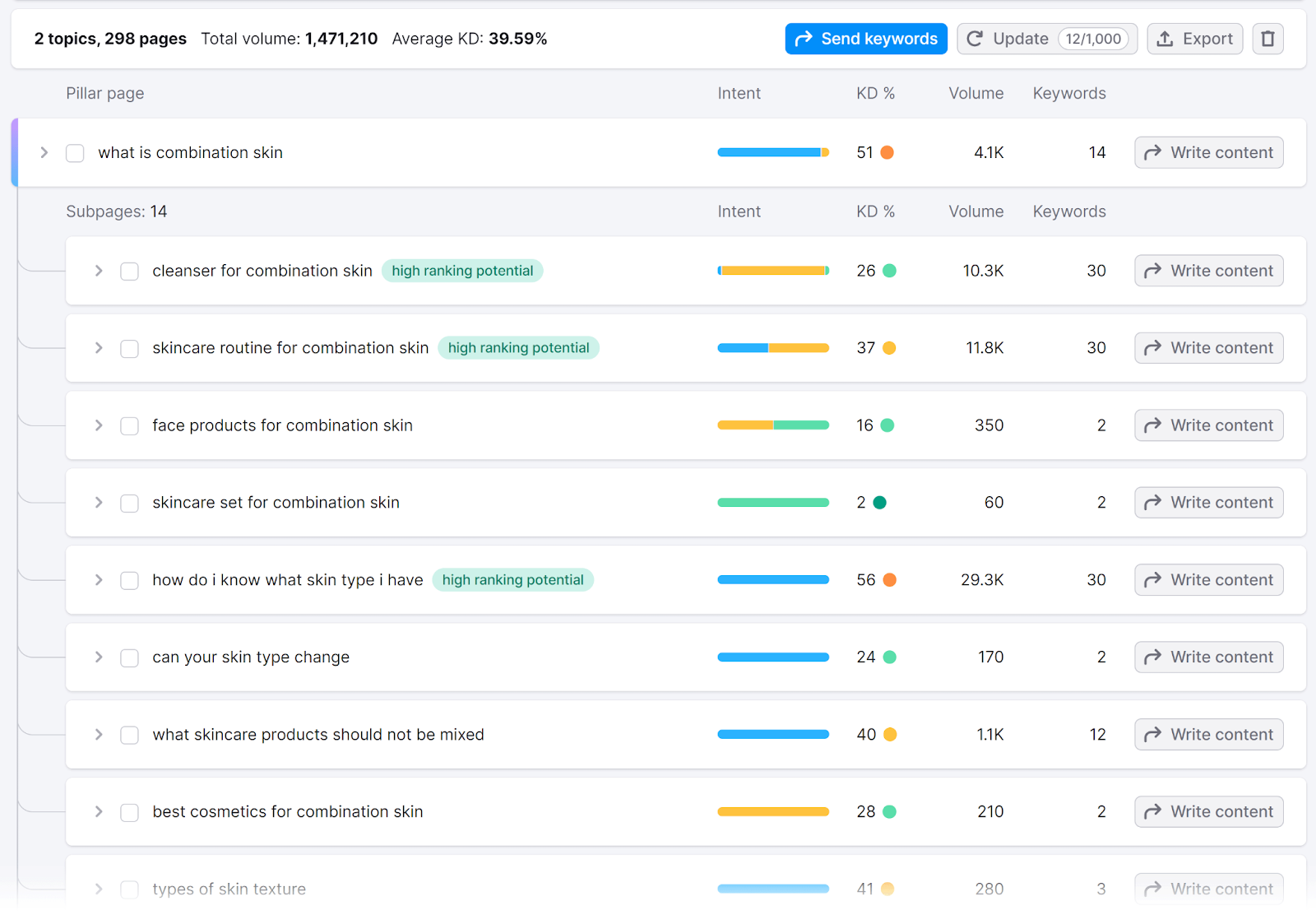Click the trash delete icon button

[x=1267, y=39]
